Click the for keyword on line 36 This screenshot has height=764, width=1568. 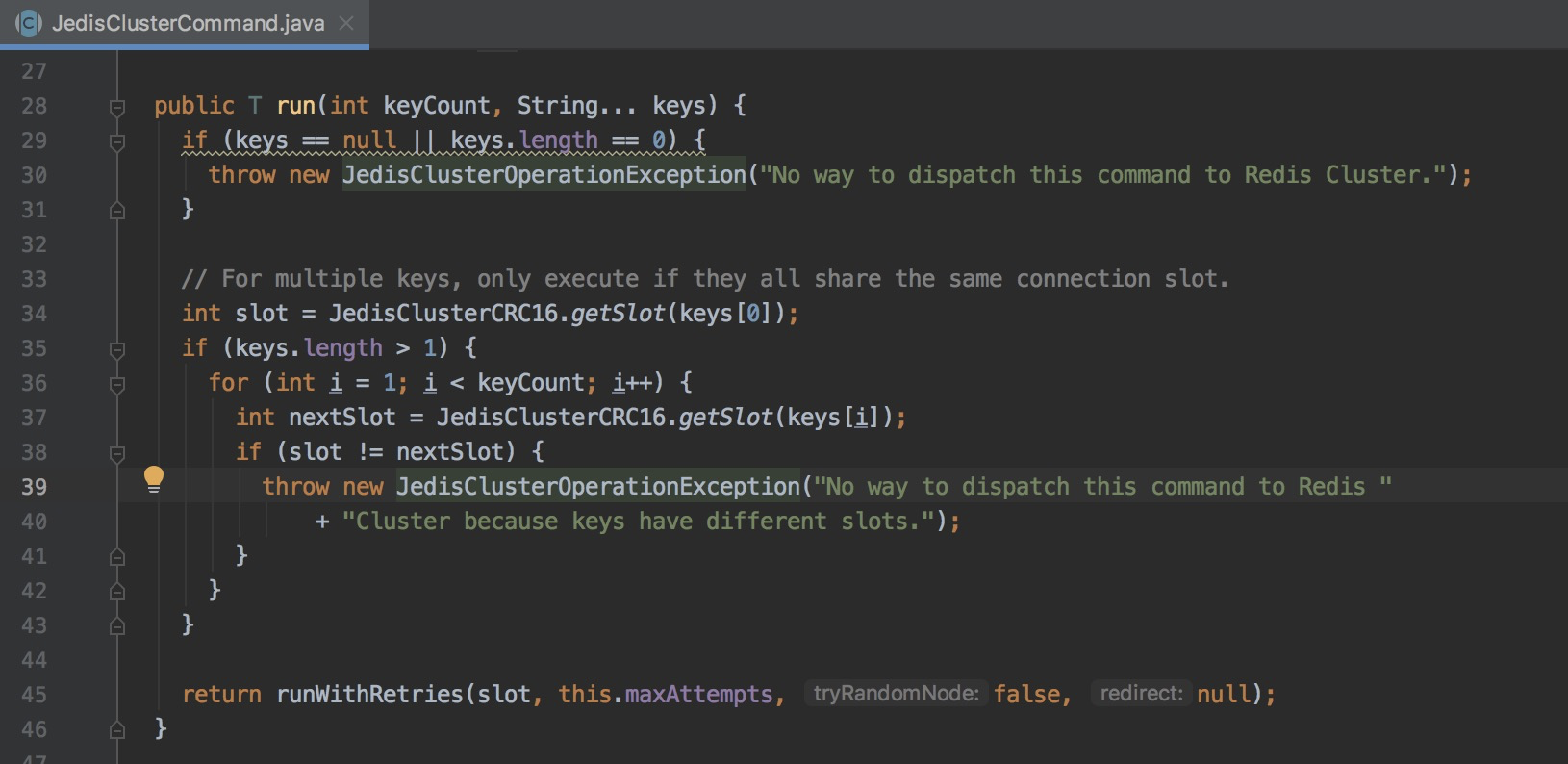point(229,383)
